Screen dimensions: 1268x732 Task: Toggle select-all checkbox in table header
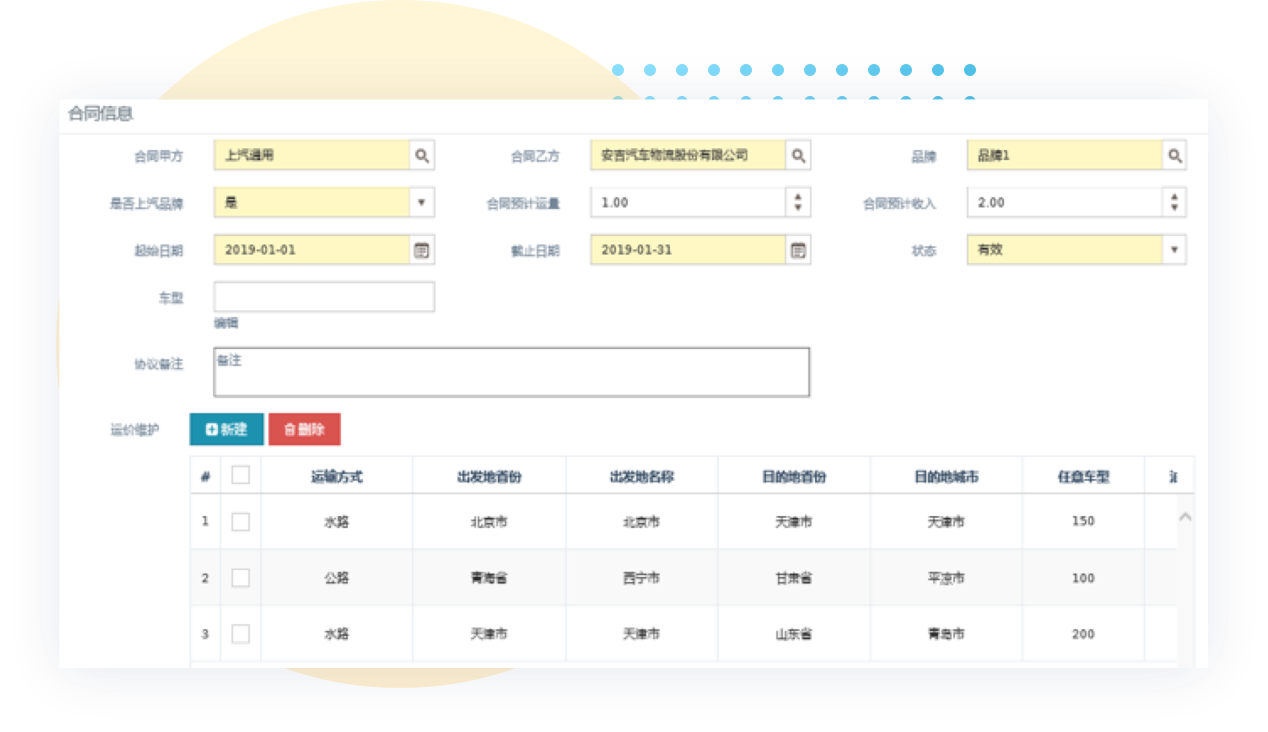[x=241, y=476]
